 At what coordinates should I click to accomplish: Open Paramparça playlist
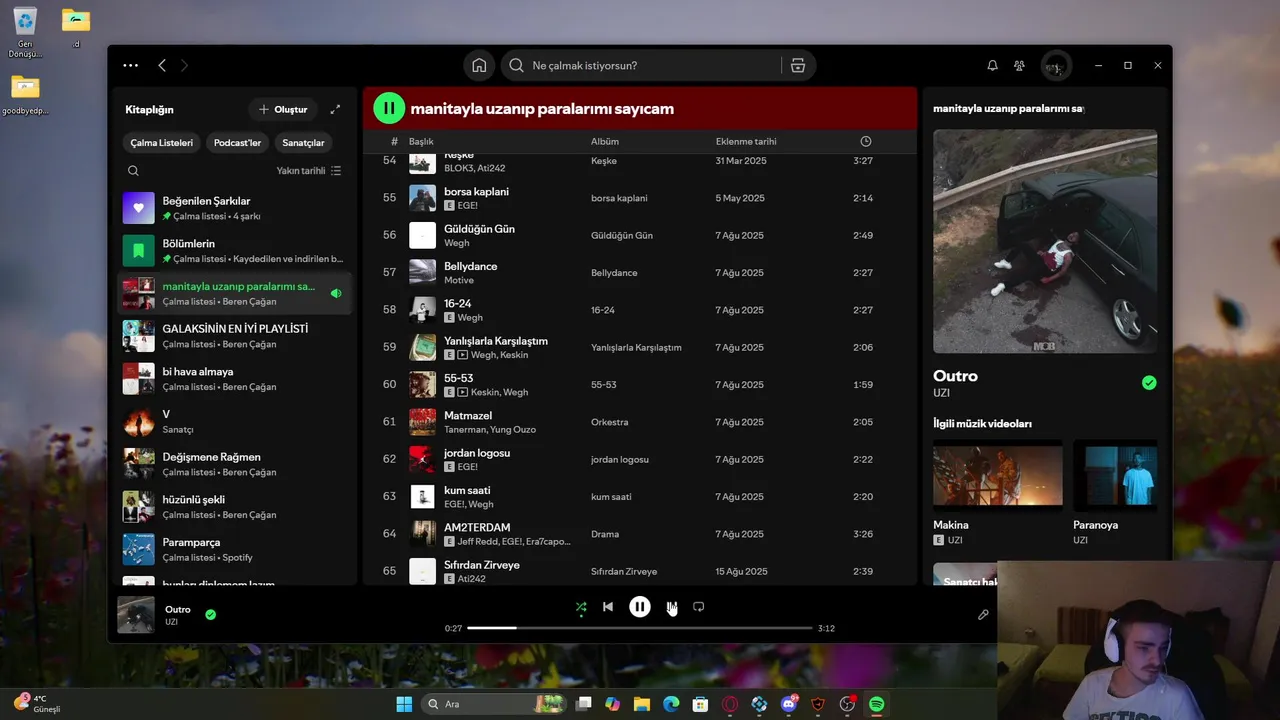[234, 549]
